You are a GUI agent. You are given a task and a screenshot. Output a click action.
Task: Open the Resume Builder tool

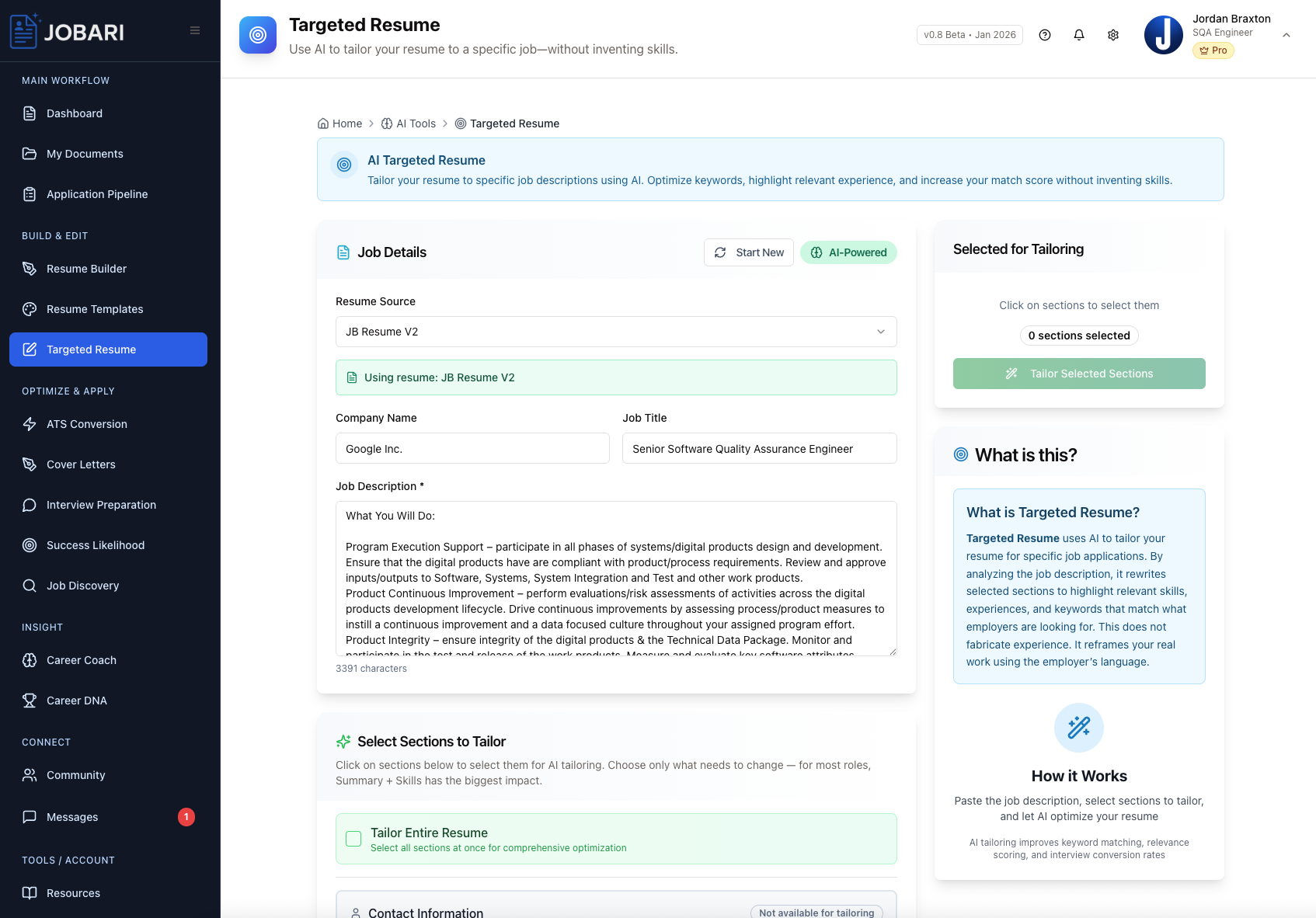85,269
